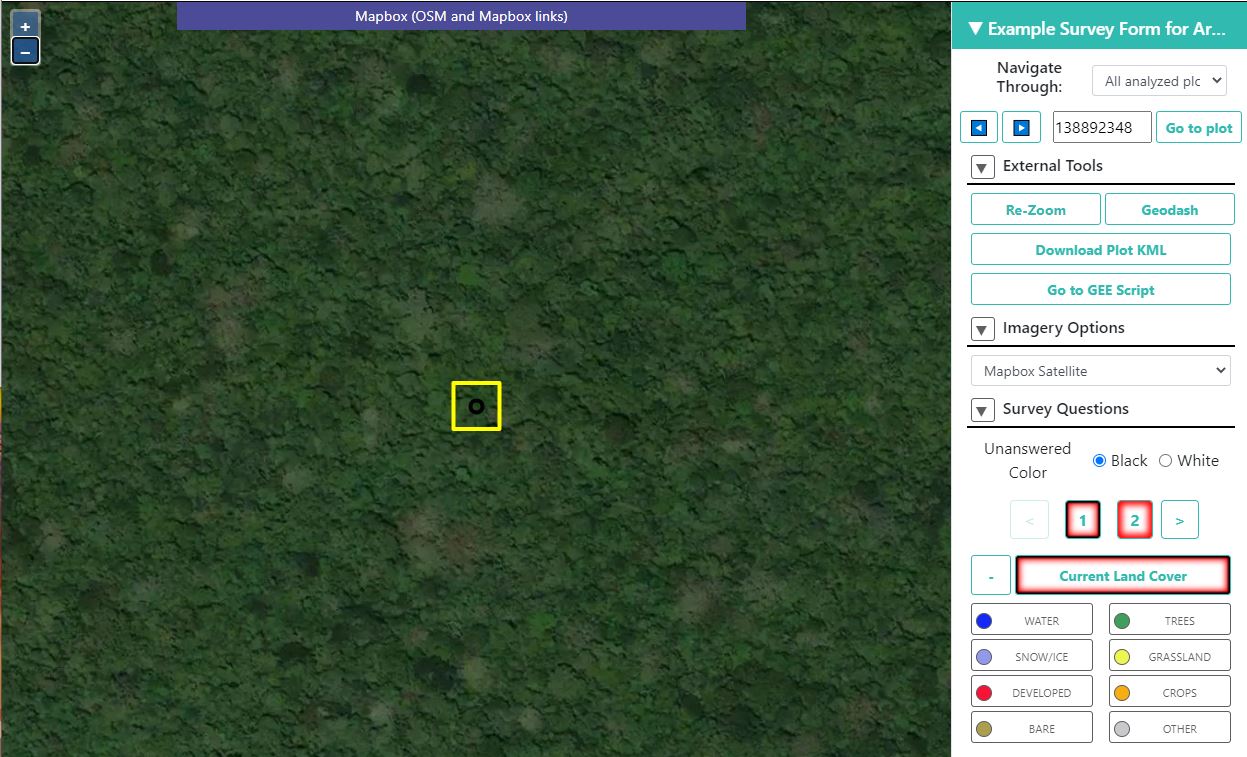Click the plot ID input field
Screen dimensions: 1247x757
coord(1101,128)
